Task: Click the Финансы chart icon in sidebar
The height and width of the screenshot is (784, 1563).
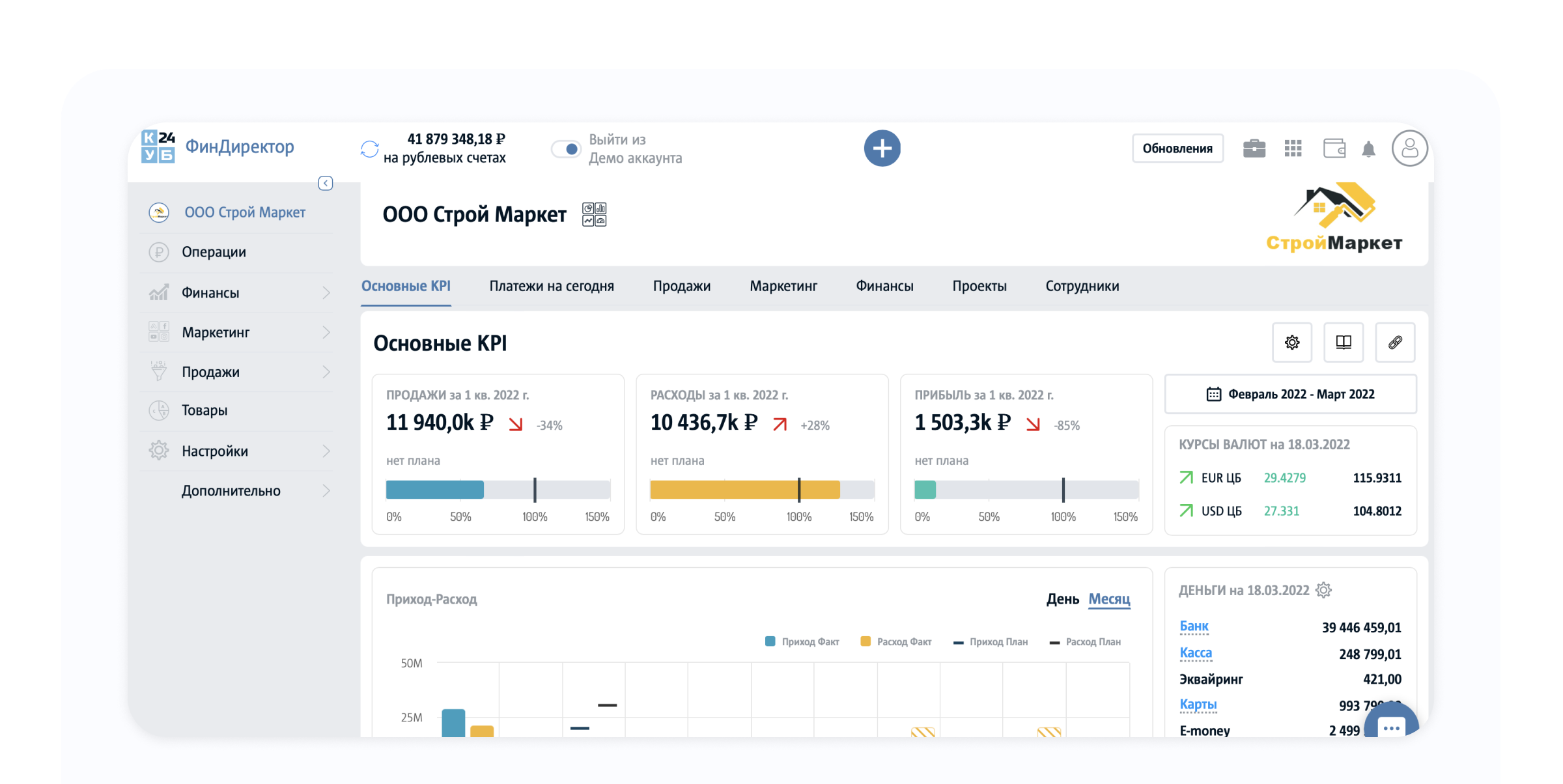Action: 159,292
